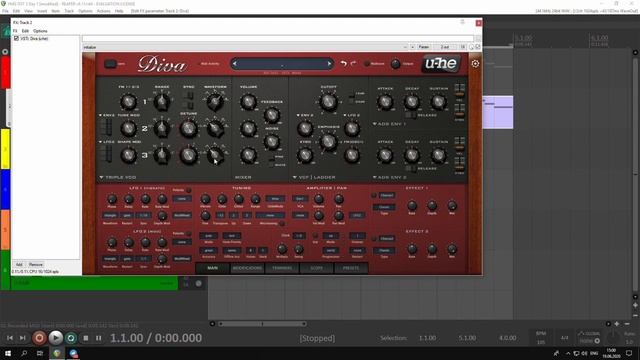This screenshot has width=640, height=360.
Task: Click the Add FX button
Action: click(19, 264)
